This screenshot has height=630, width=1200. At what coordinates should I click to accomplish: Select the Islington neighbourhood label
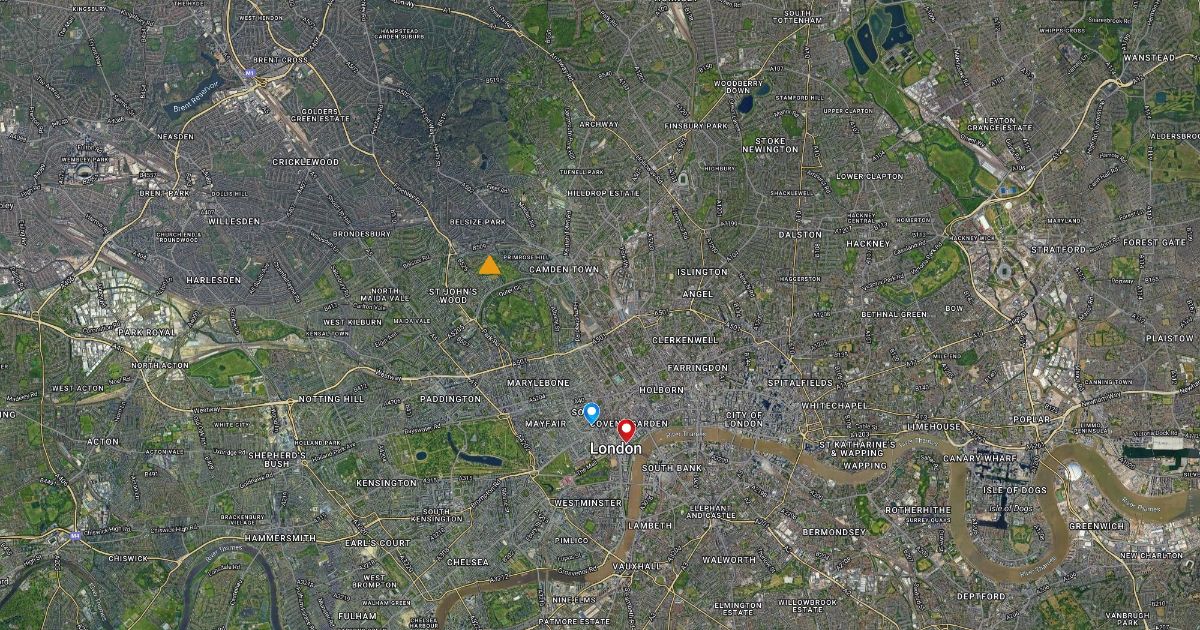click(x=702, y=272)
